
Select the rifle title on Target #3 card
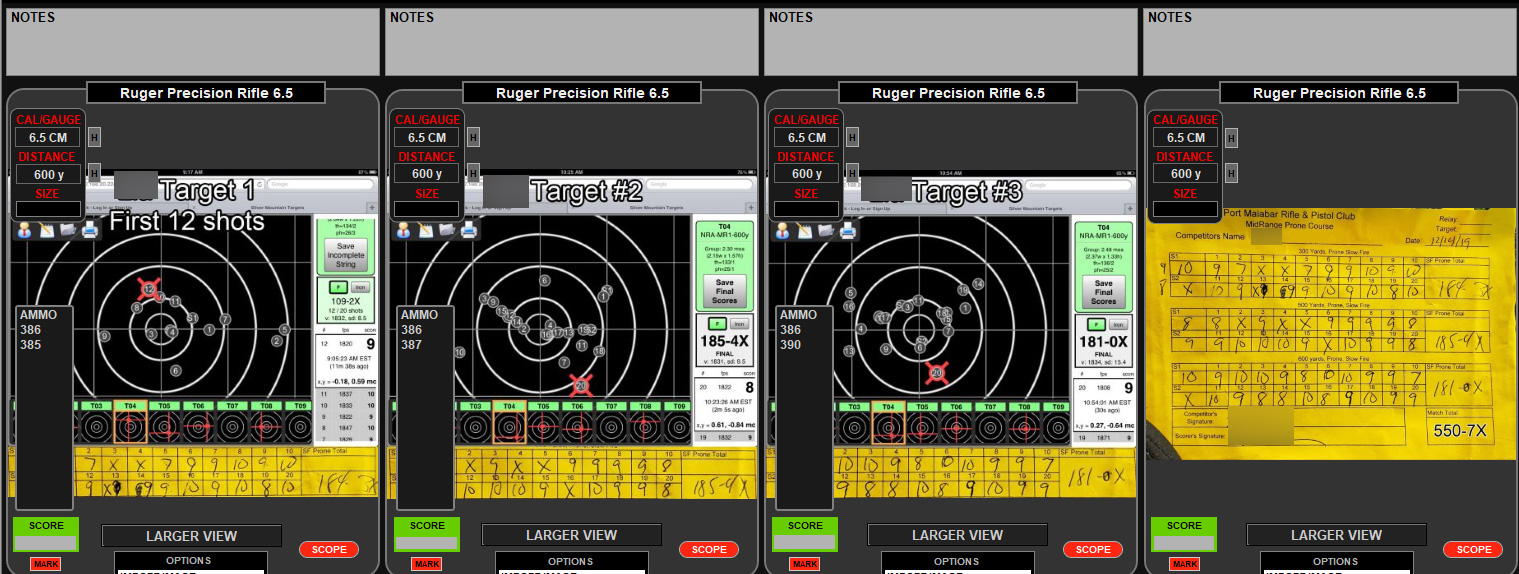point(958,93)
